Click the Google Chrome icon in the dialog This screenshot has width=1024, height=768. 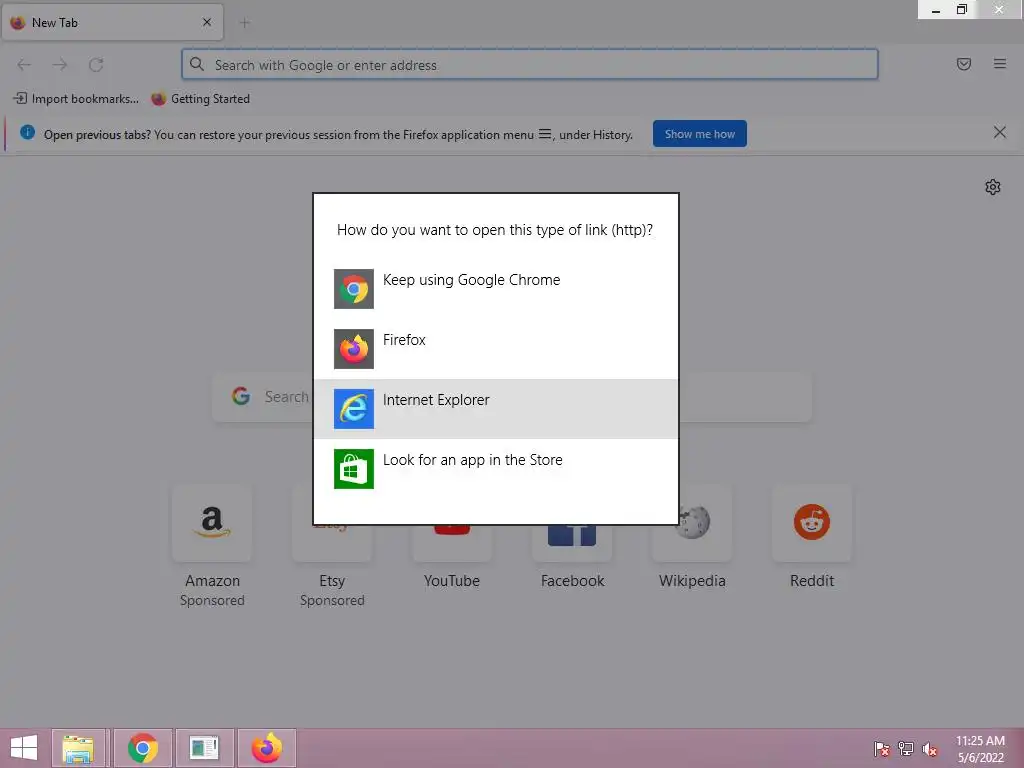click(x=353, y=289)
